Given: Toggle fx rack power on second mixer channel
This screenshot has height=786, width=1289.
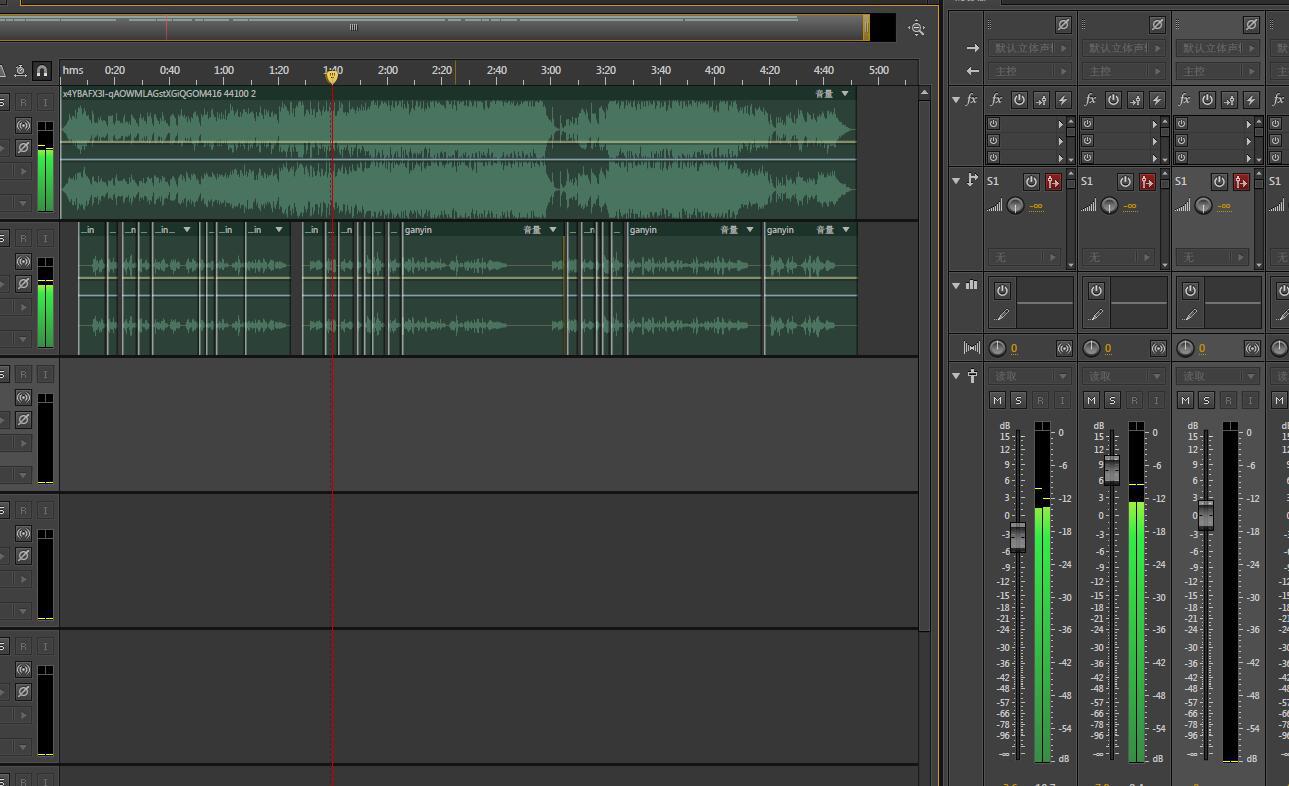Looking at the screenshot, I should 1113,100.
